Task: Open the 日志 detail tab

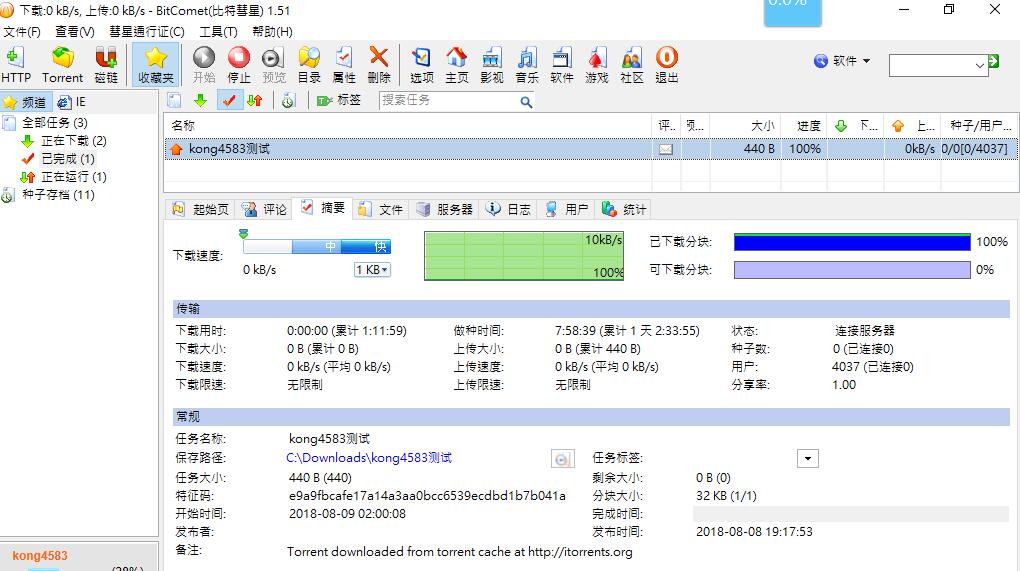Action: (509, 209)
